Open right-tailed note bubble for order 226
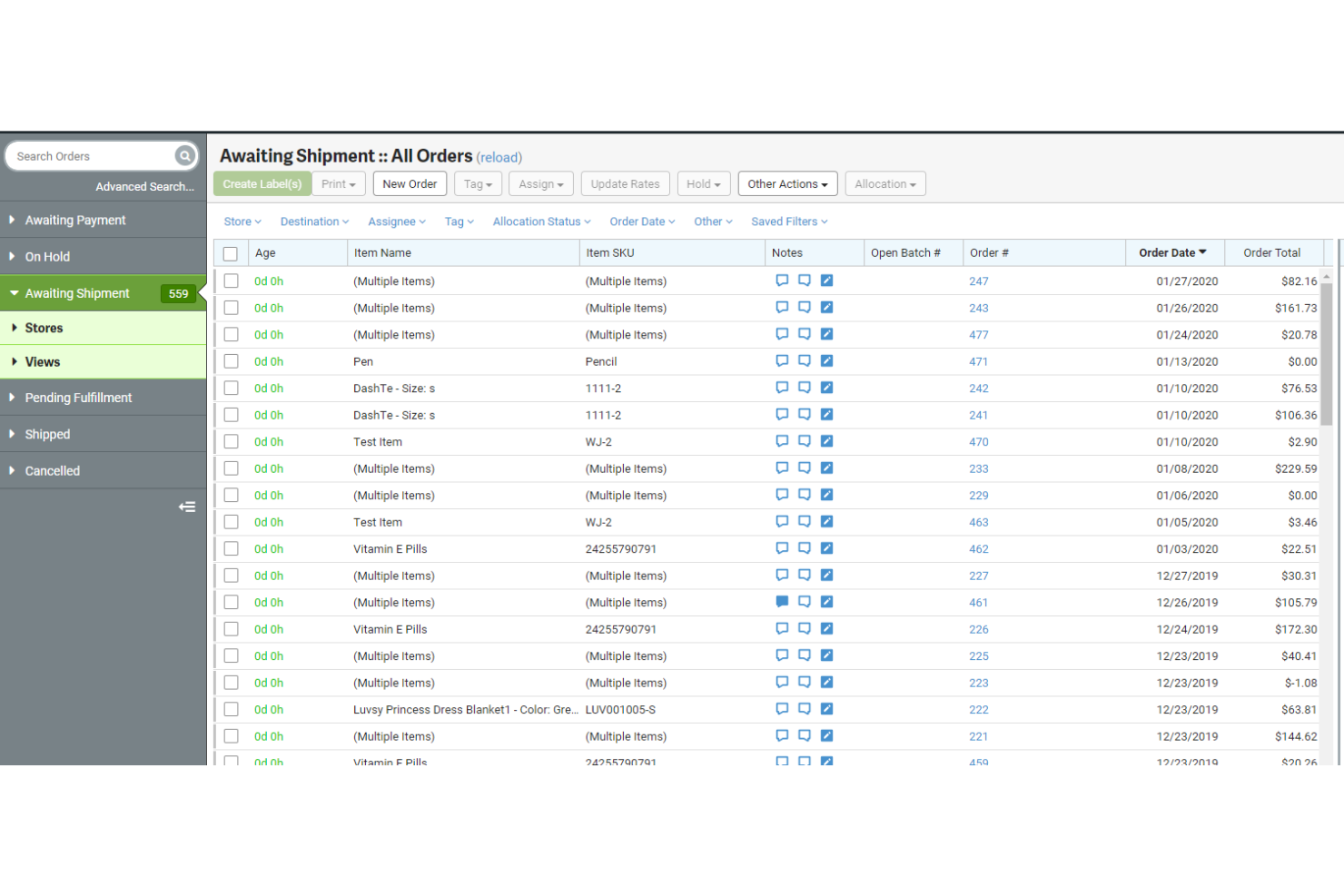1344x896 pixels. point(805,629)
